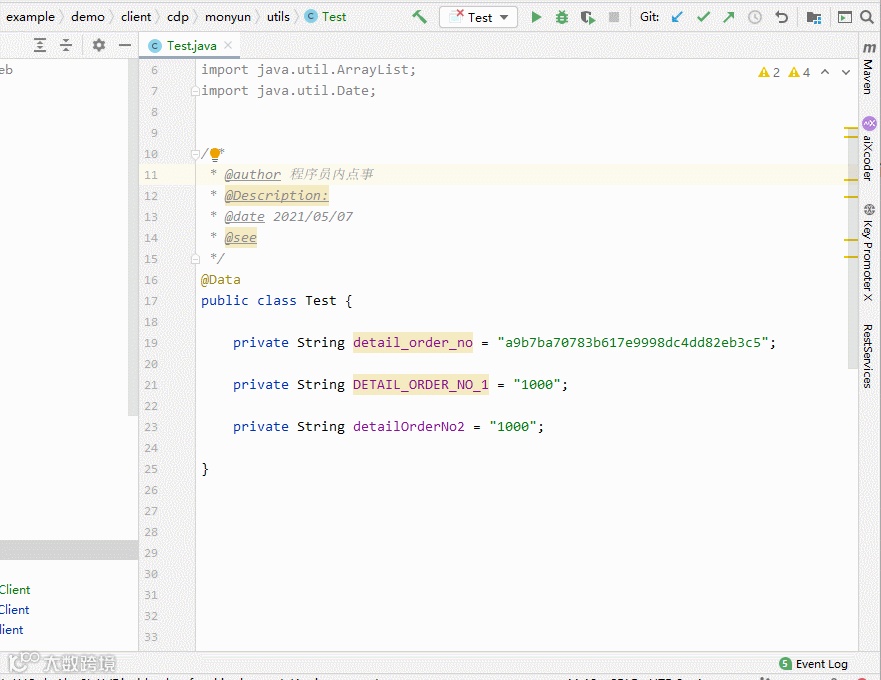Collapse all items in the project panel

66,45
